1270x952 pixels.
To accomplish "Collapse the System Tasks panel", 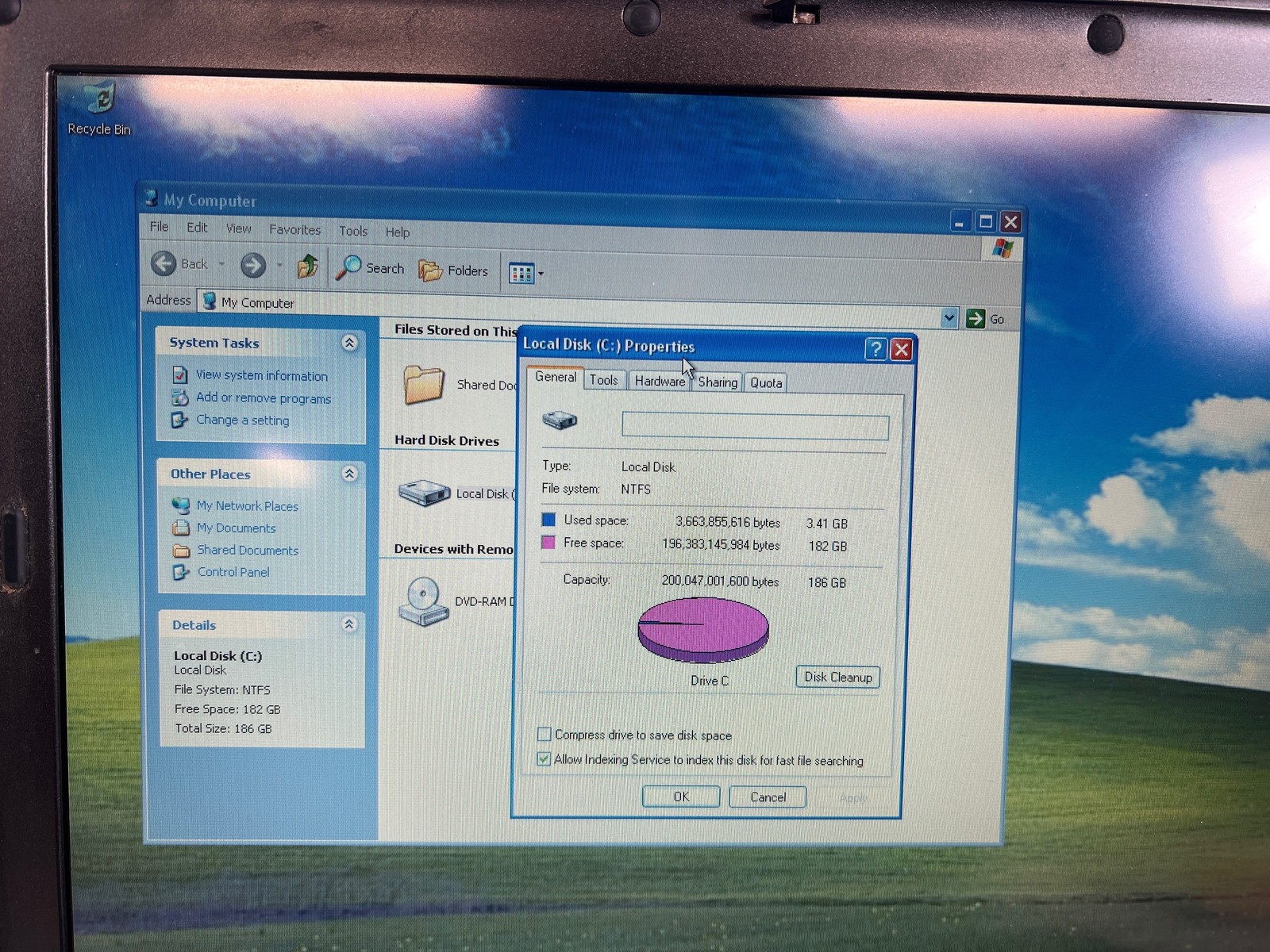I will click(x=349, y=343).
